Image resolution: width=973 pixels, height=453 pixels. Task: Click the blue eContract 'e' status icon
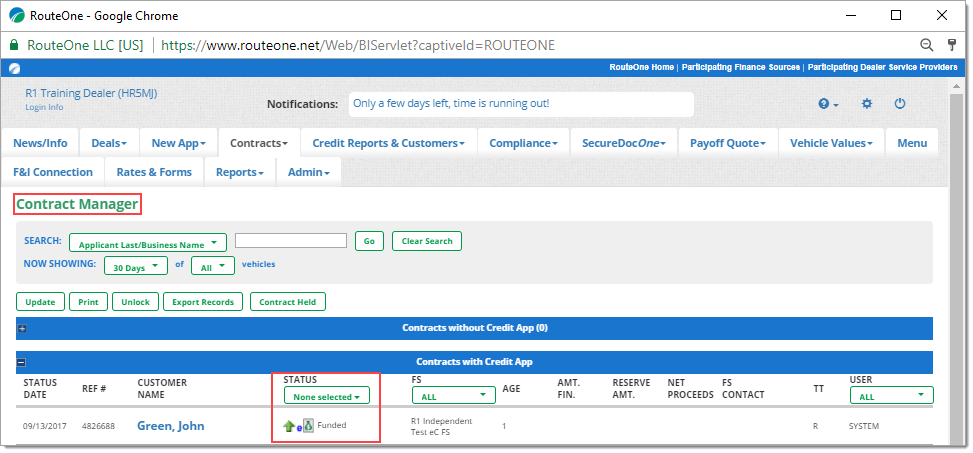(299, 427)
